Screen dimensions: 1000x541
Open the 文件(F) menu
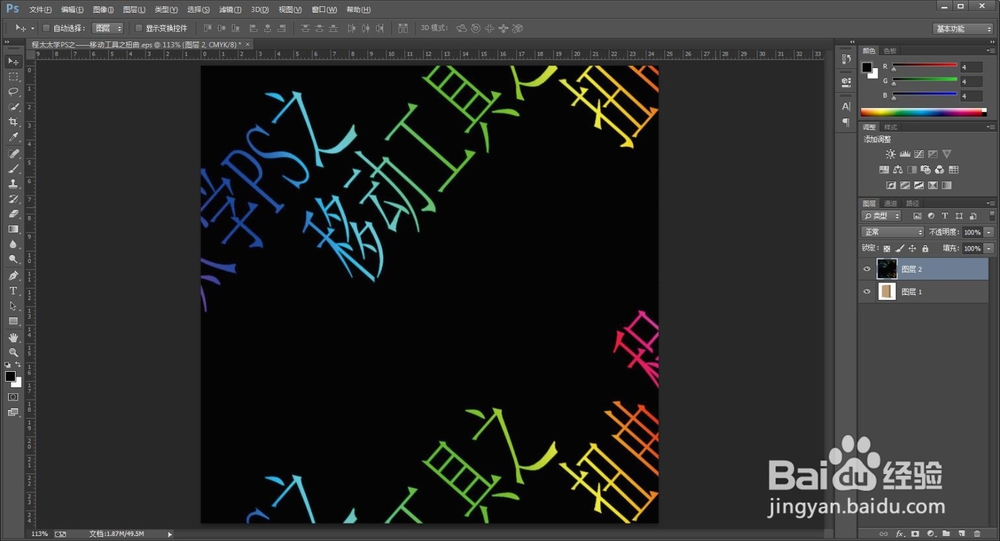[40, 10]
